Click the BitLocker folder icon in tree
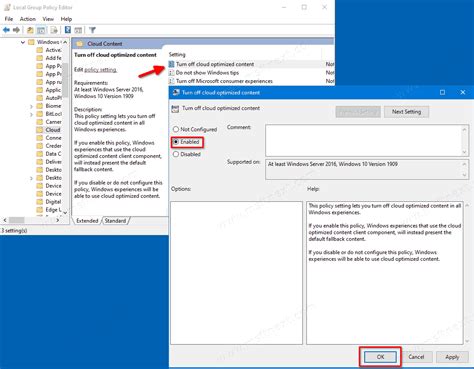Viewport: 474px width, 369px height. pos(40,114)
